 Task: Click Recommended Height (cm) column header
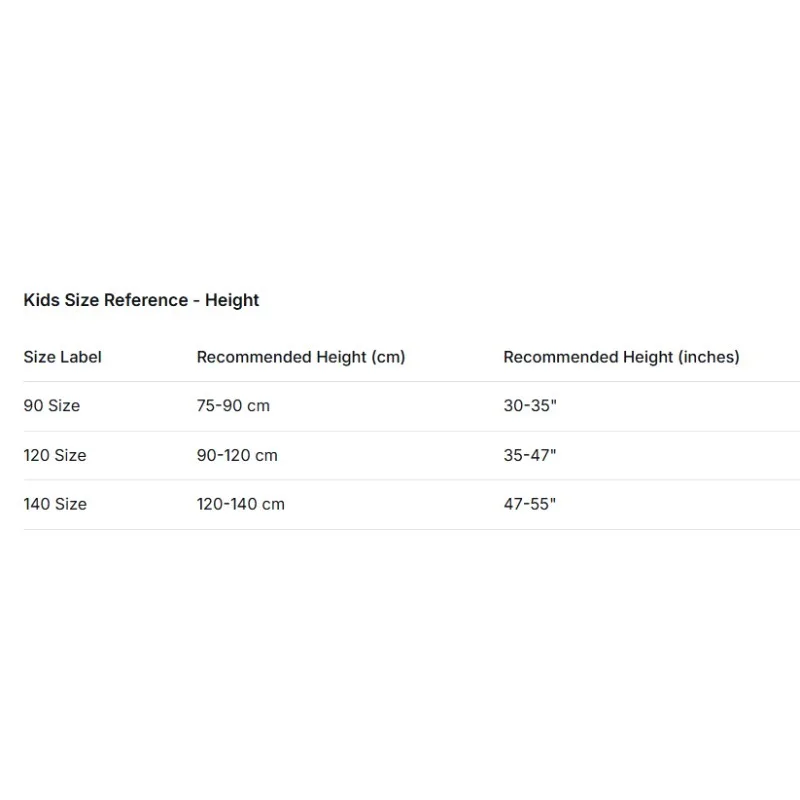[301, 357]
